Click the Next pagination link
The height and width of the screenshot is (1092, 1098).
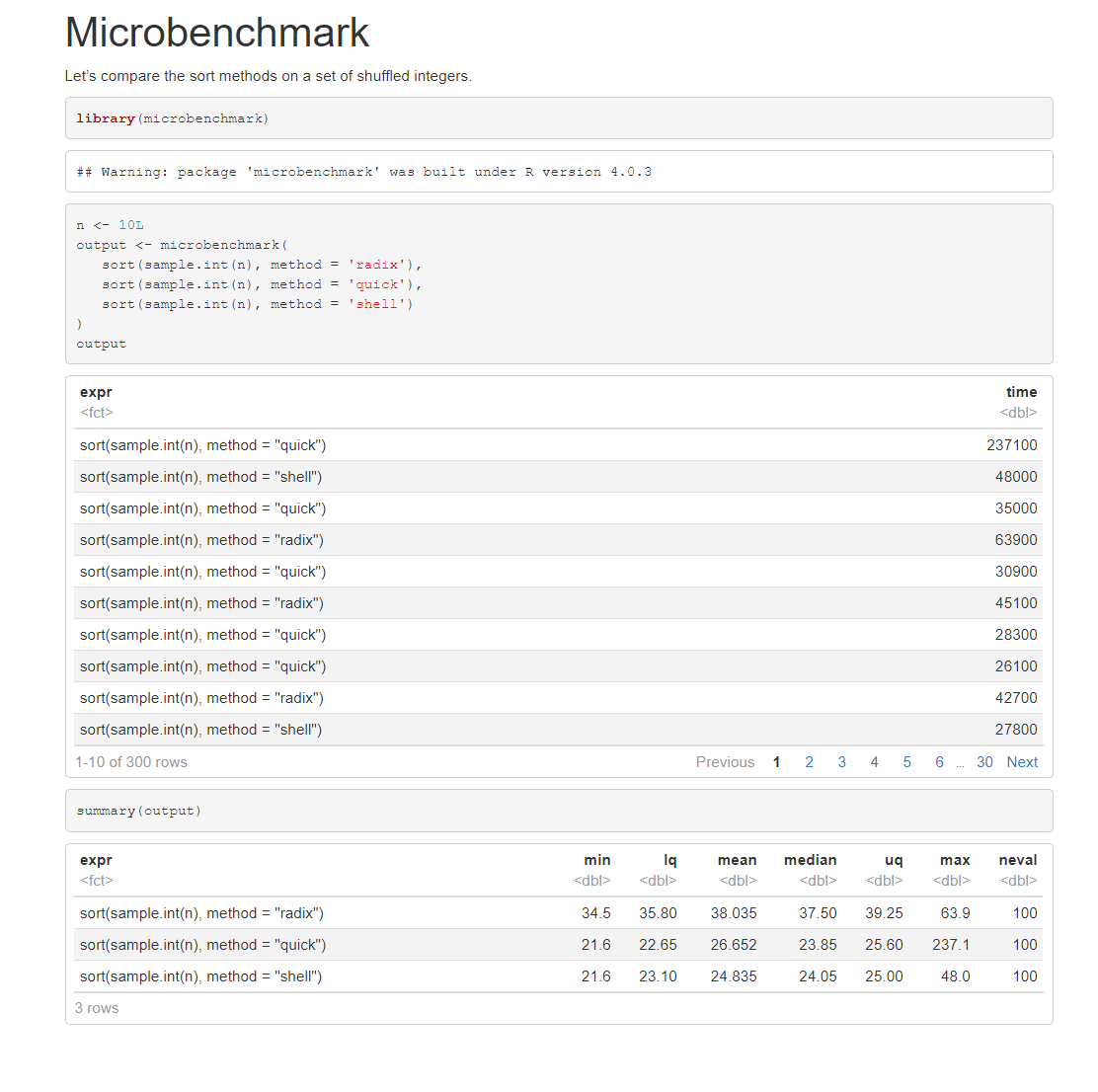[1022, 762]
